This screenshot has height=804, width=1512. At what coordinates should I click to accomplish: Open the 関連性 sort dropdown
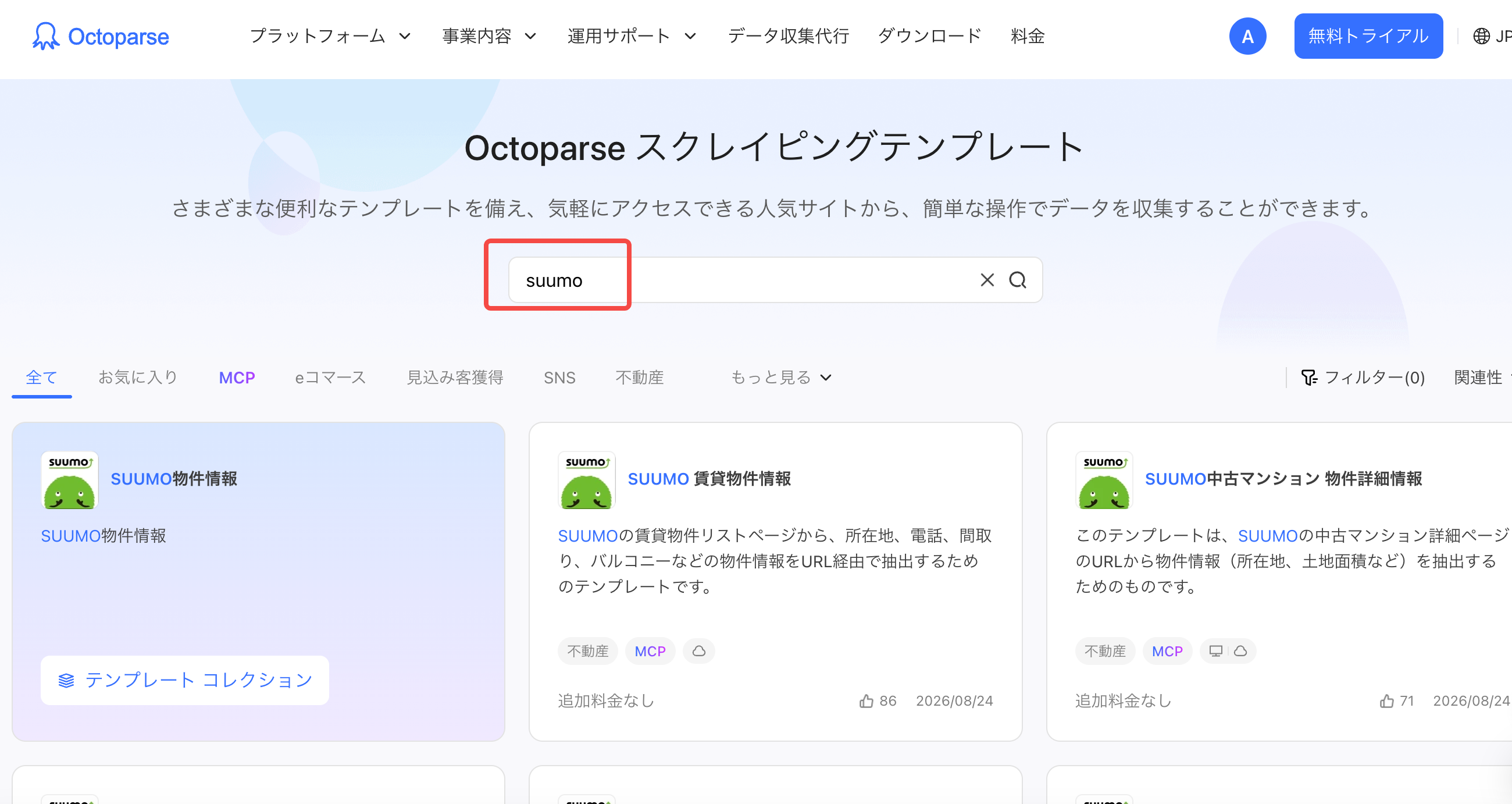(x=1482, y=378)
